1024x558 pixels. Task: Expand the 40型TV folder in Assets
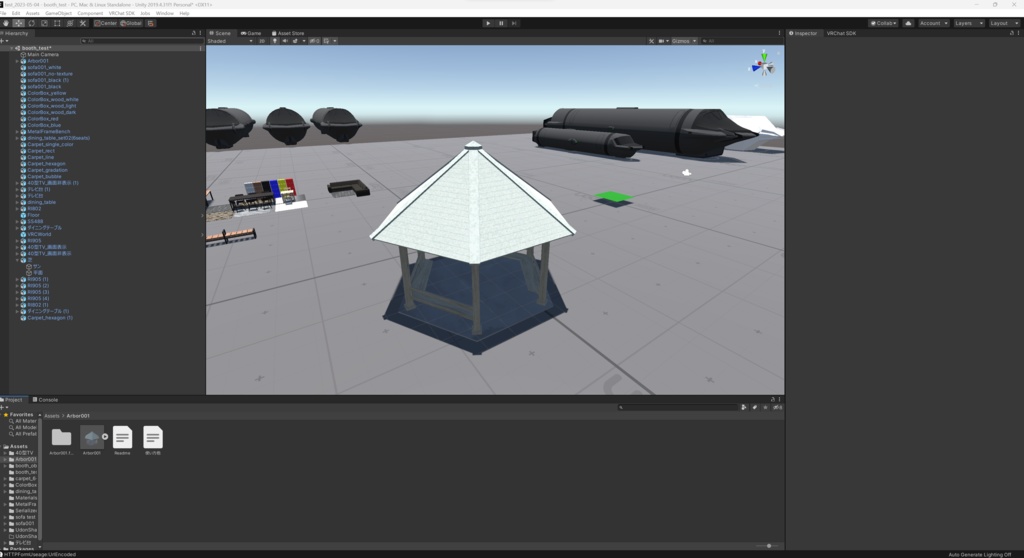point(5,453)
